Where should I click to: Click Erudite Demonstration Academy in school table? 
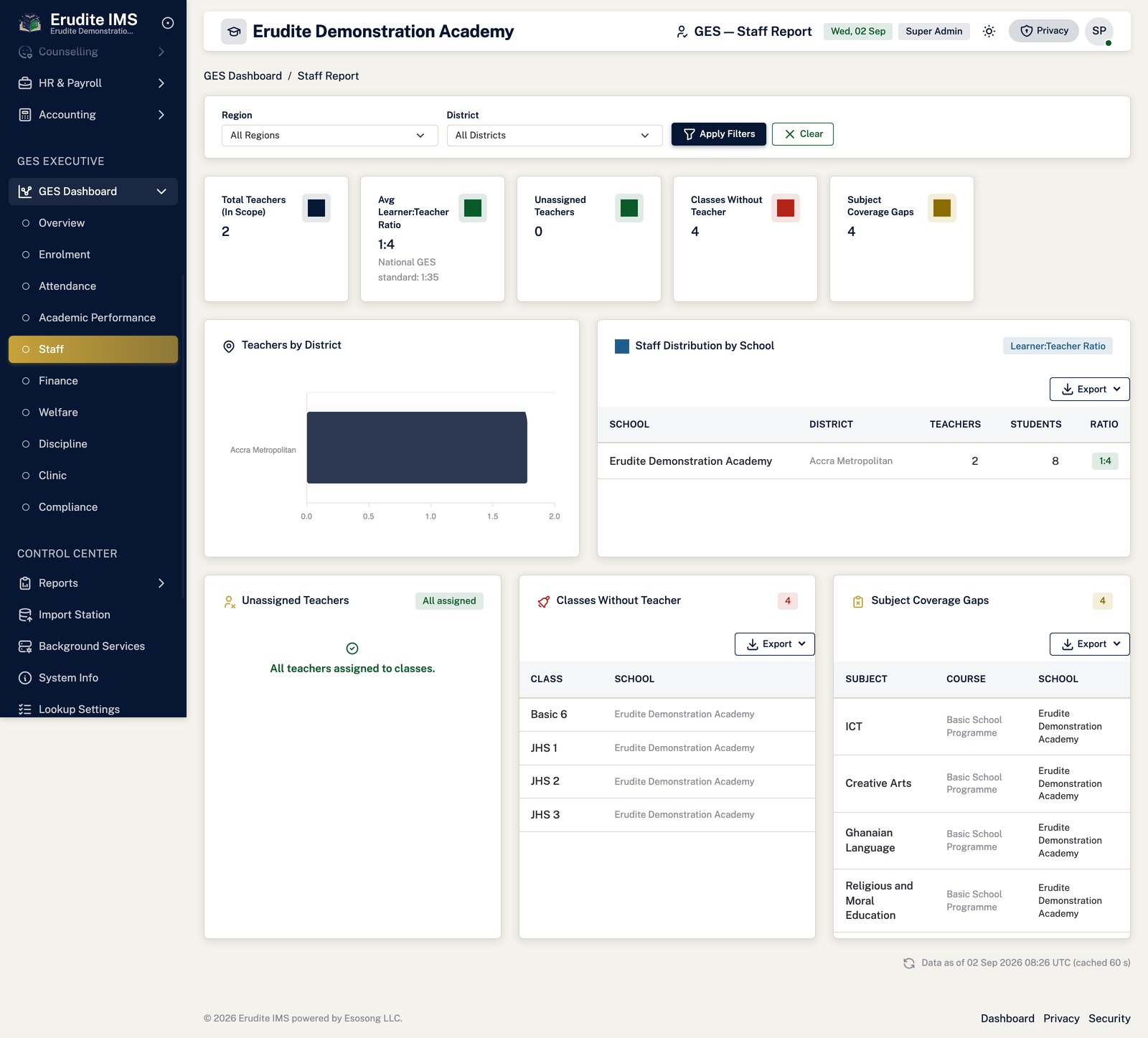pyautogui.click(x=690, y=461)
